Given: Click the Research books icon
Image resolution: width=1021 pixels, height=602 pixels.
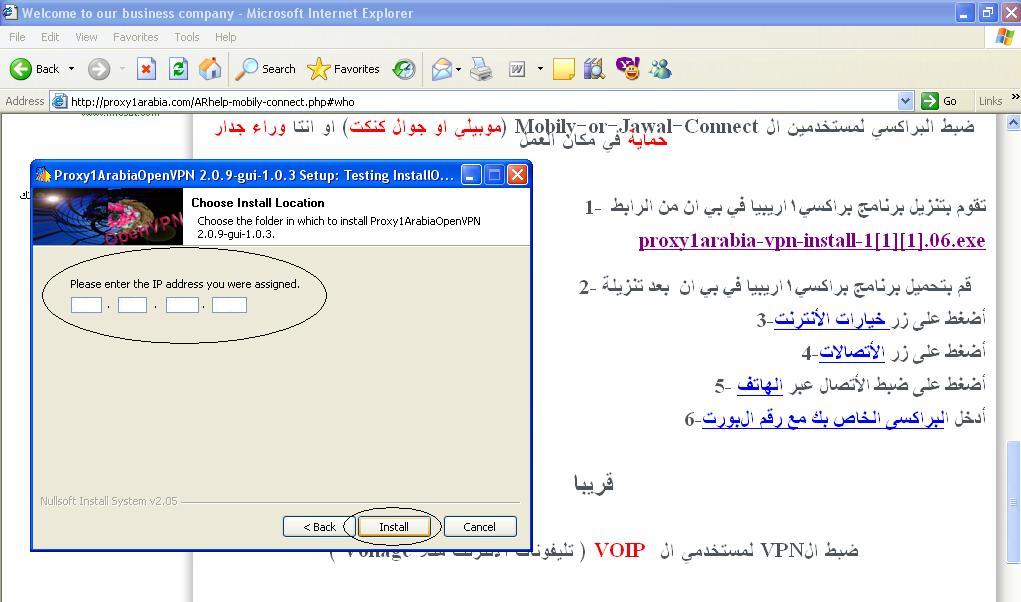Looking at the screenshot, I should coord(594,68).
